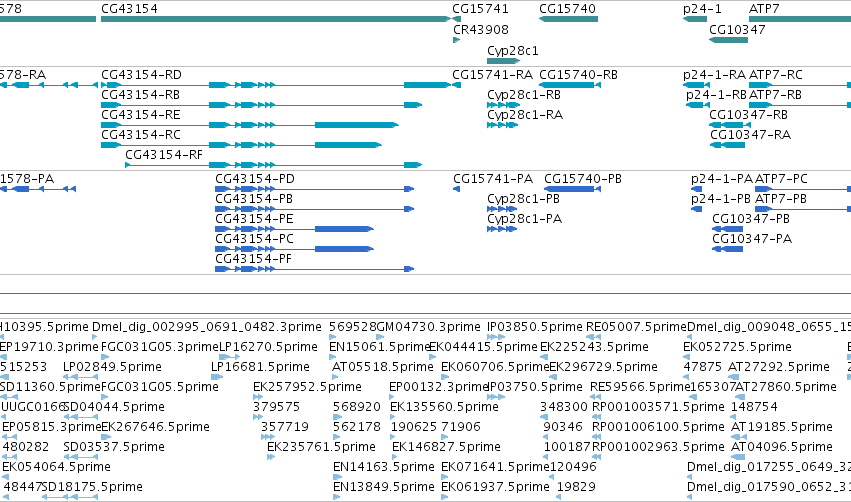The width and height of the screenshot is (851, 502).
Task: Select the EK071641.5prime EST label
Action: click(x=495, y=467)
